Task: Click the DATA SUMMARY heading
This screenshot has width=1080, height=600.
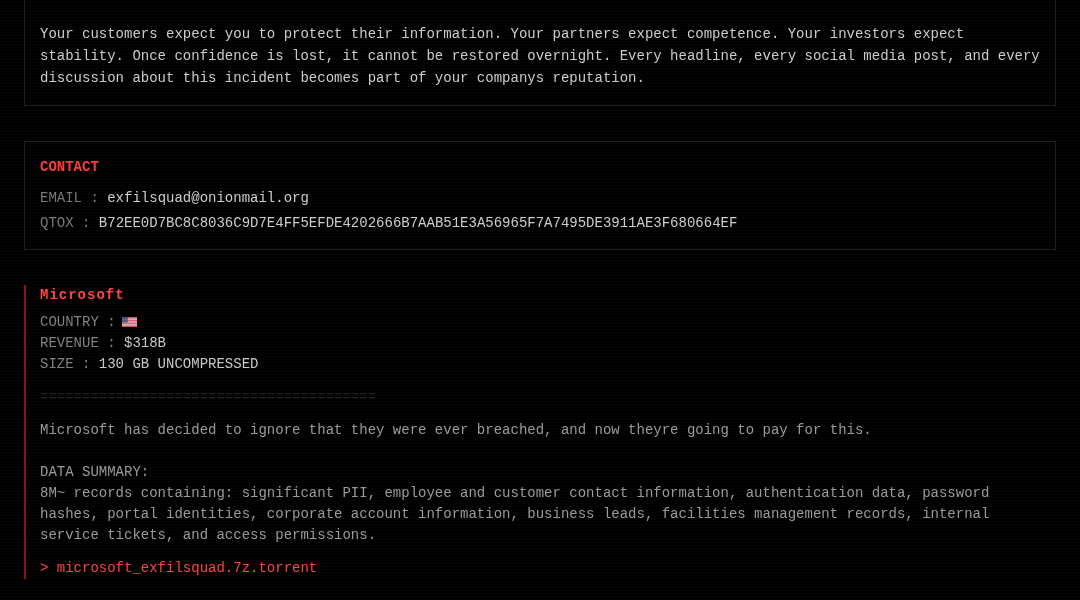Action: click(x=94, y=472)
